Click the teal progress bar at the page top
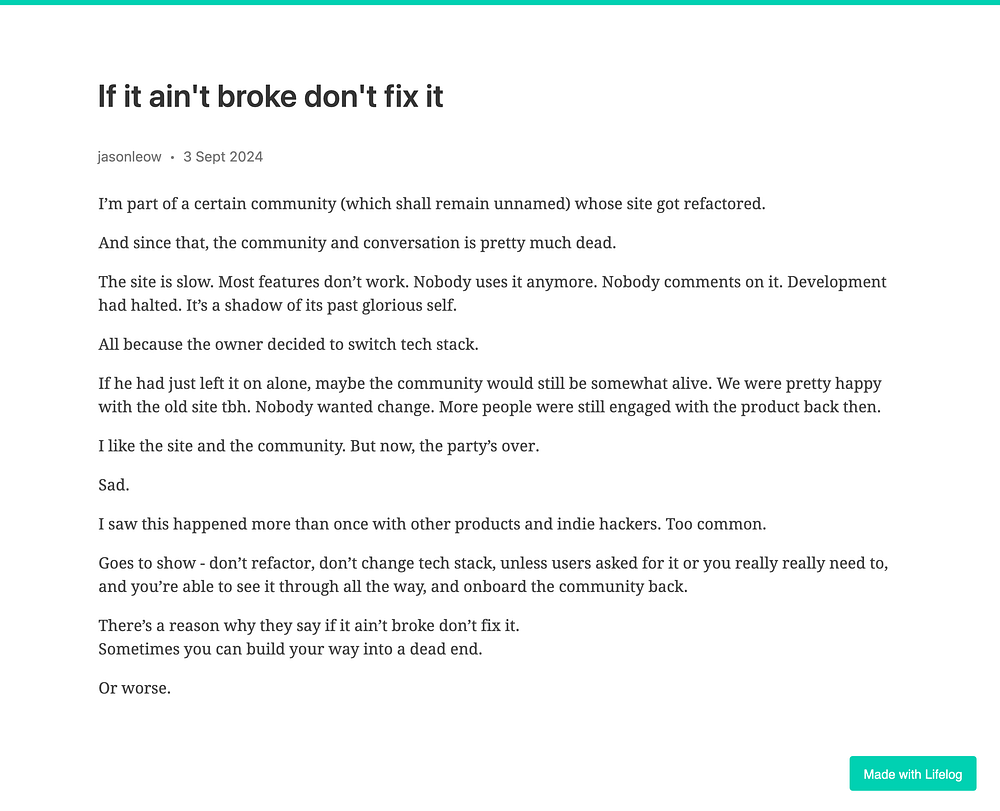The height and width of the screenshot is (811, 1000). (500, 2)
